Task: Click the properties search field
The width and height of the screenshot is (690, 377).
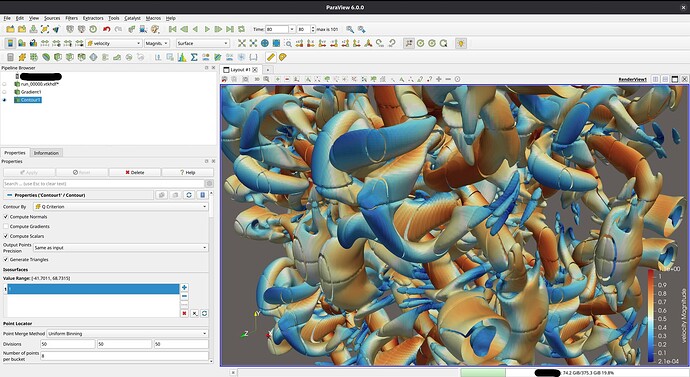Action: coord(103,183)
